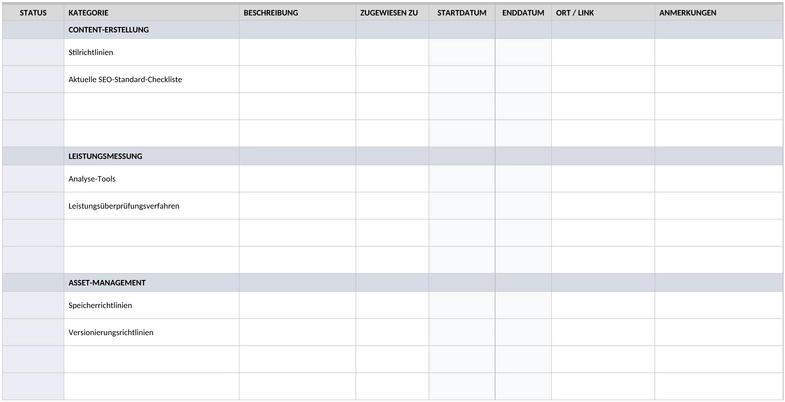This screenshot has height=402, width=785.
Task: Click the Beschreibung cell for Analyse-Tools
Action: (x=297, y=179)
